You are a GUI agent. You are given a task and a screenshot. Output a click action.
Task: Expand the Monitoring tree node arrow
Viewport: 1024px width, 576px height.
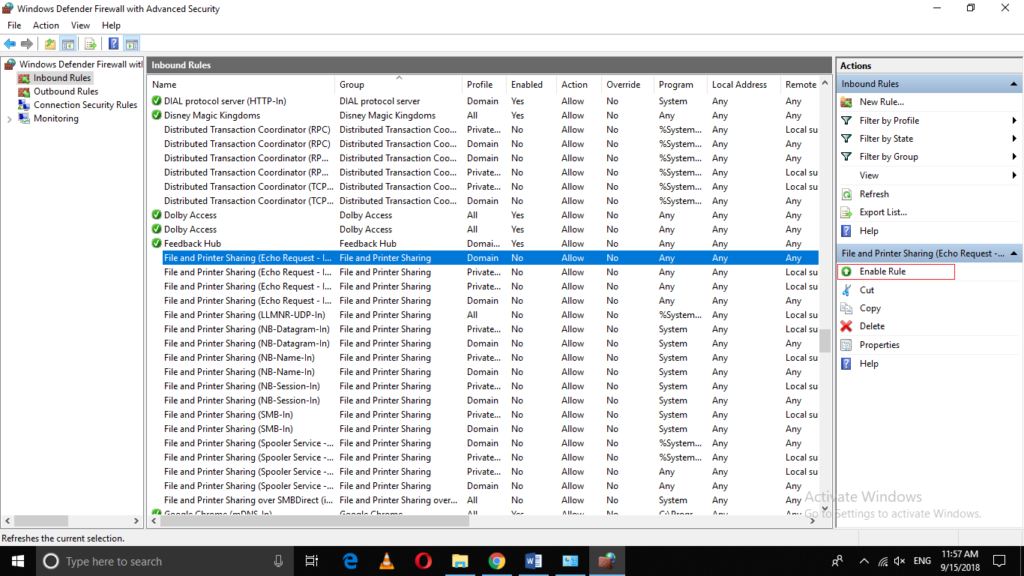coord(9,119)
